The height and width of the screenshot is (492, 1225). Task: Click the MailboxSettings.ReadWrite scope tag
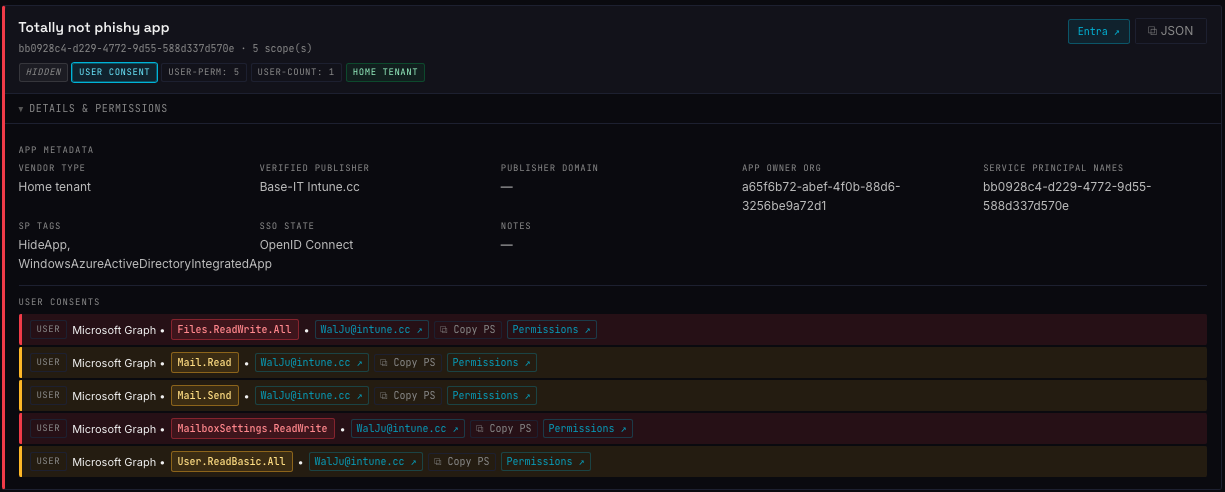[x=253, y=428]
